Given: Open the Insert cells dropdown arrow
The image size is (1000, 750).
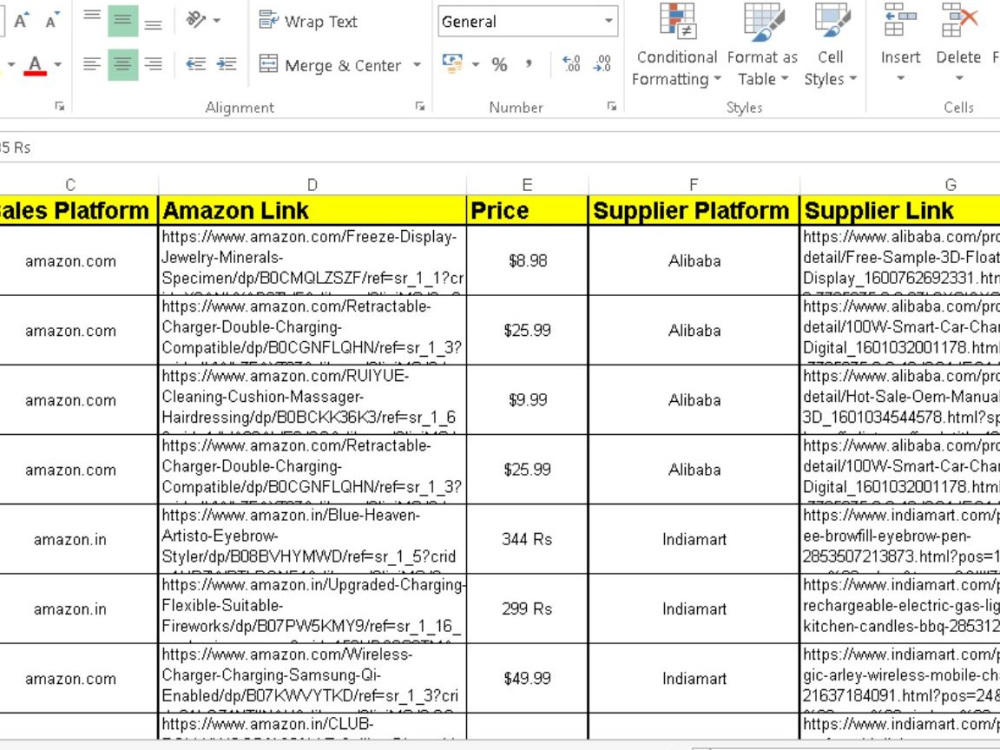Looking at the screenshot, I should click(x=900, y=79).
